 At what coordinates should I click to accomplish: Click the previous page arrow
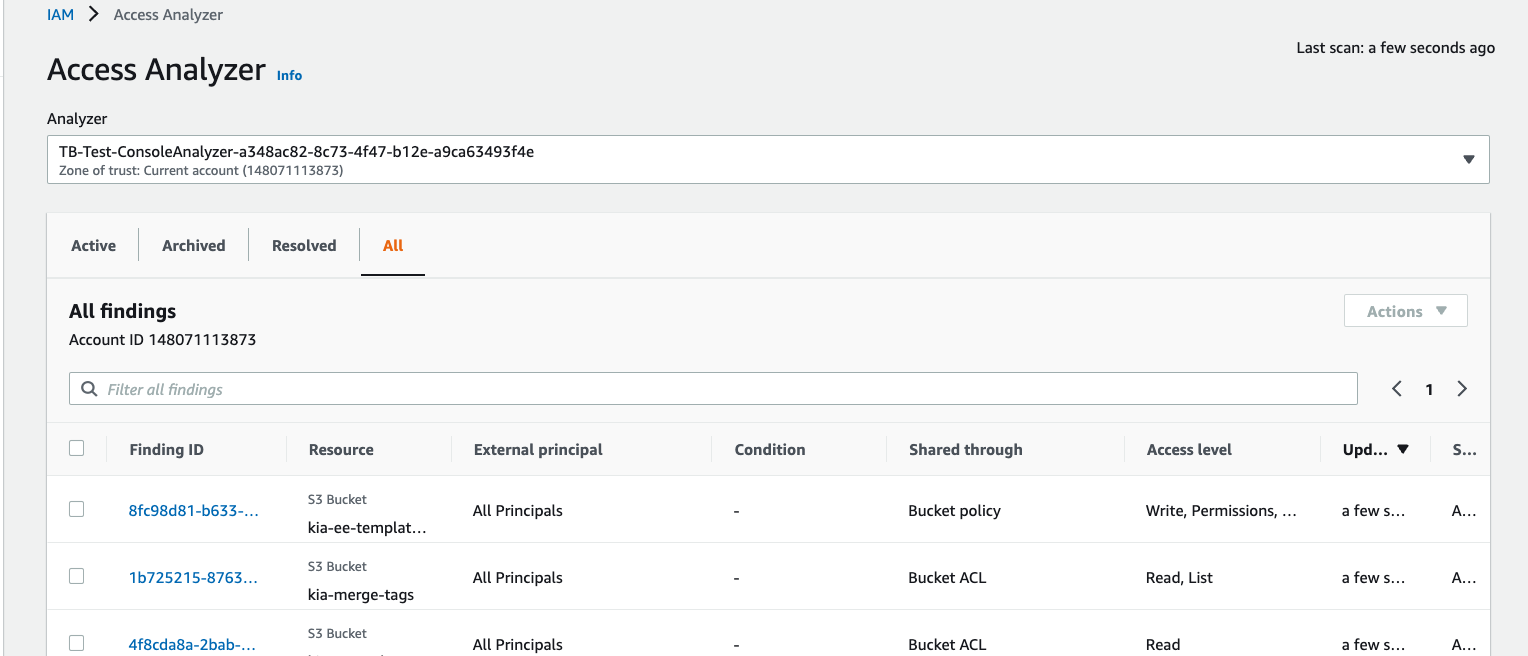[1396, 389]
